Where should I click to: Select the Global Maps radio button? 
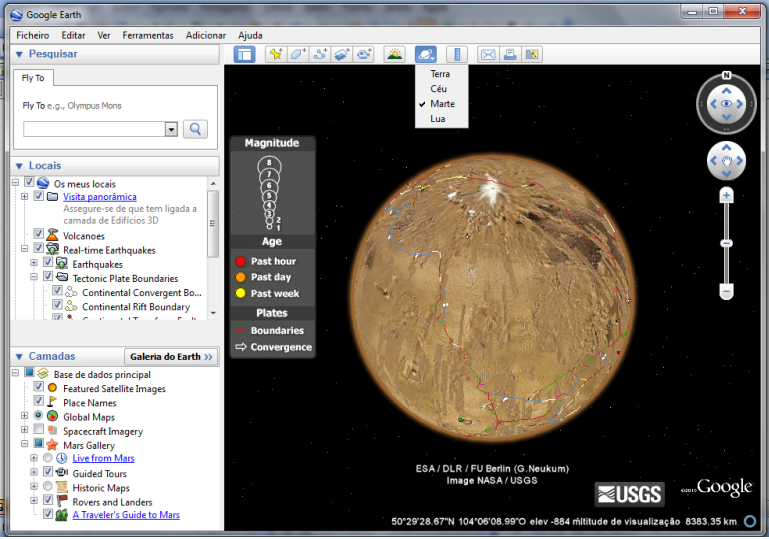pos(38,415)
